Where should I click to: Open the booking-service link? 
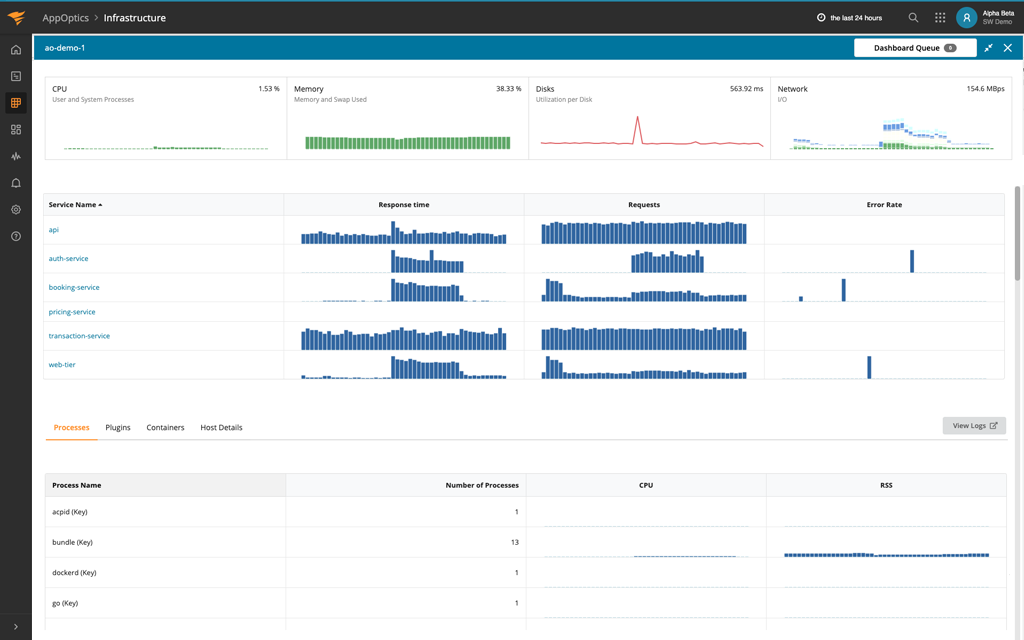[74, 287]
